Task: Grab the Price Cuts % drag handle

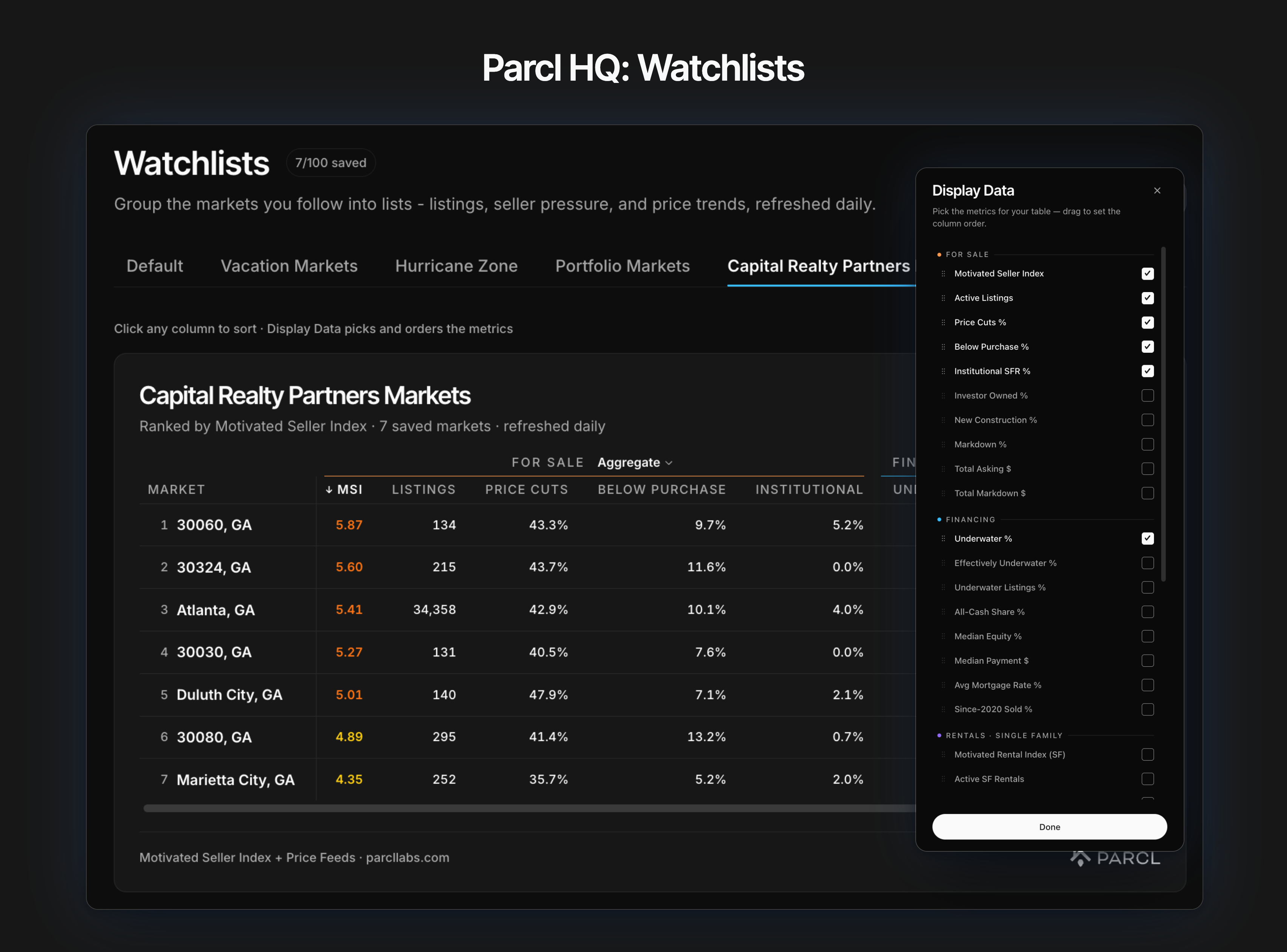Action: click(943, 322)
